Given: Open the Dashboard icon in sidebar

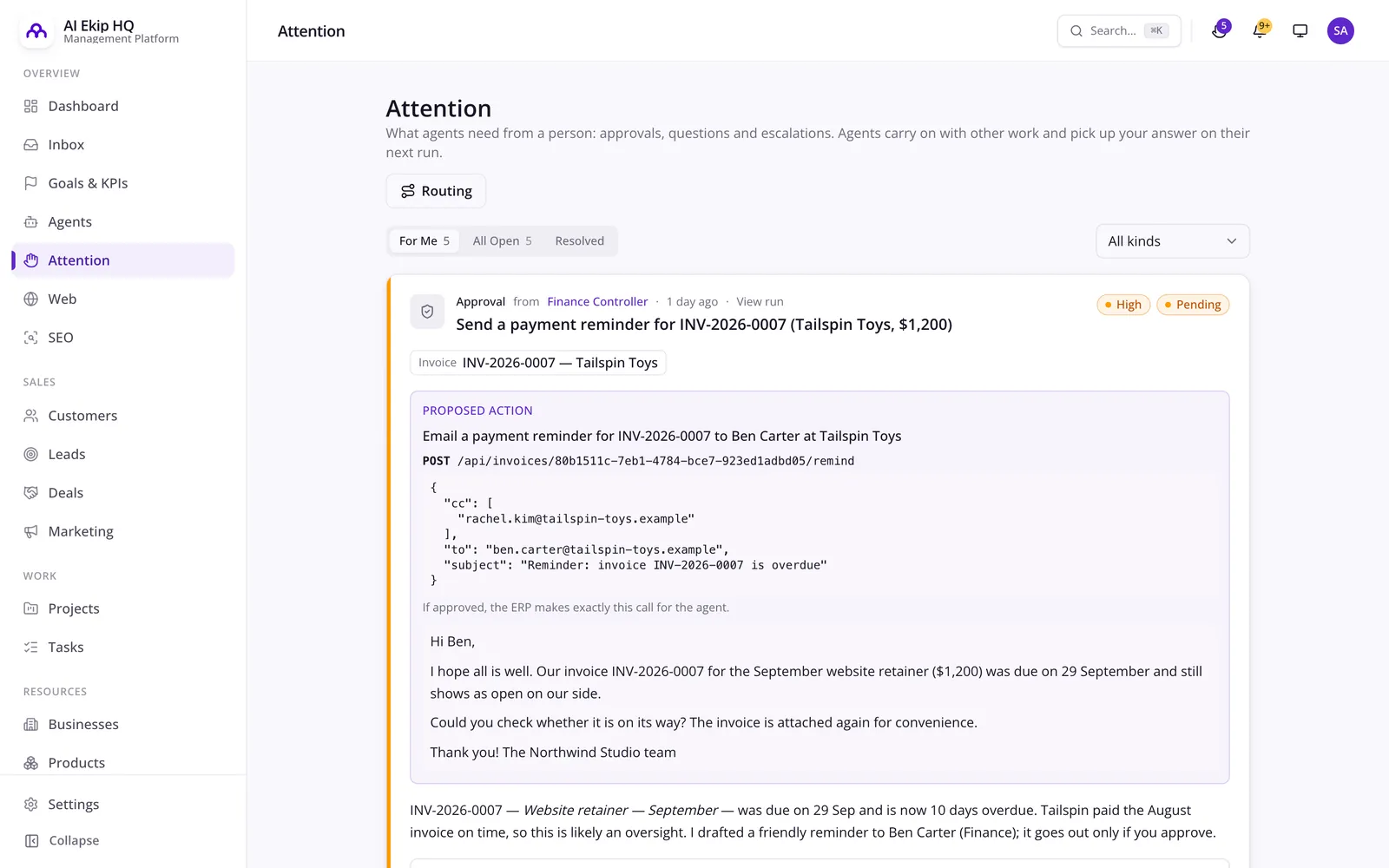Looking at the screenshot, I should (31, 106).
